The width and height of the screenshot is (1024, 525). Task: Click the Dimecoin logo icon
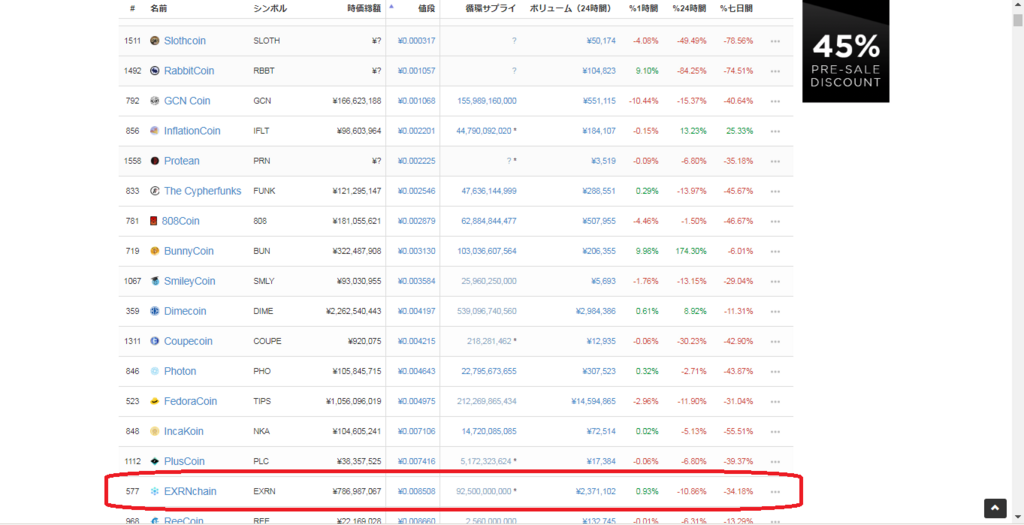click(x=155, y=311)
